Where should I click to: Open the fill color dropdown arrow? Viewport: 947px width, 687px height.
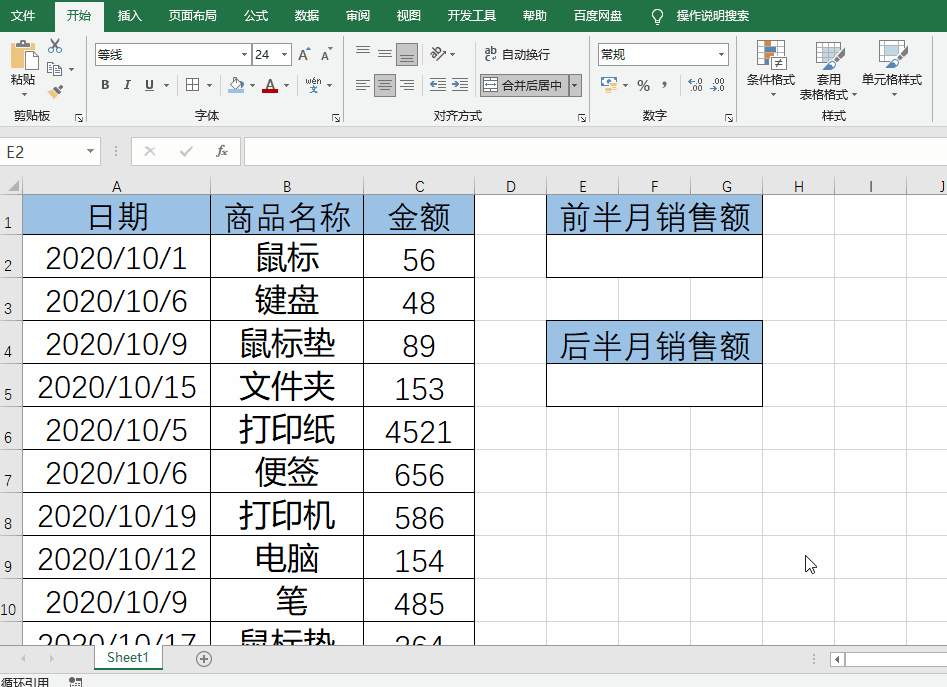(252, 85)
